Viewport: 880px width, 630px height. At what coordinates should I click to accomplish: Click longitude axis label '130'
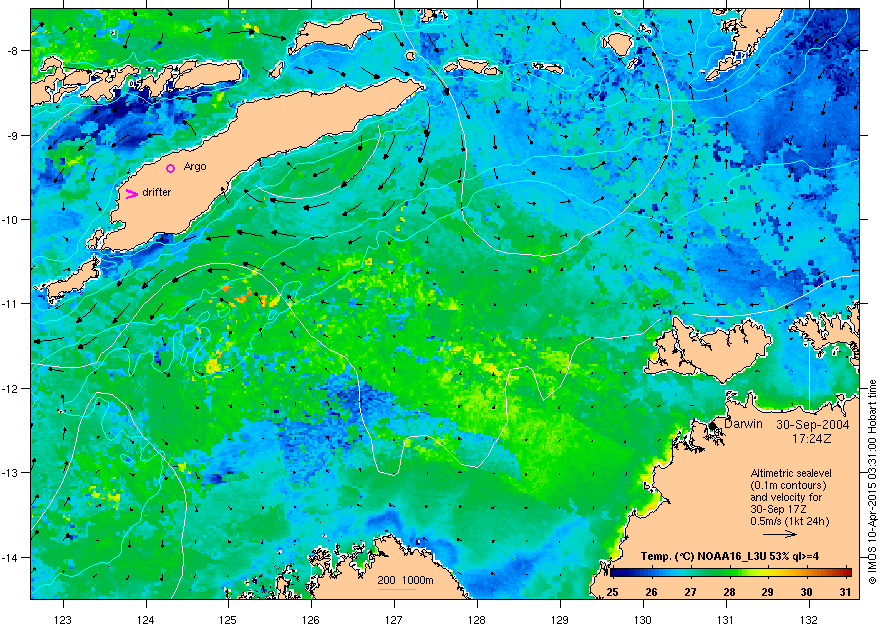coord(643,620)
